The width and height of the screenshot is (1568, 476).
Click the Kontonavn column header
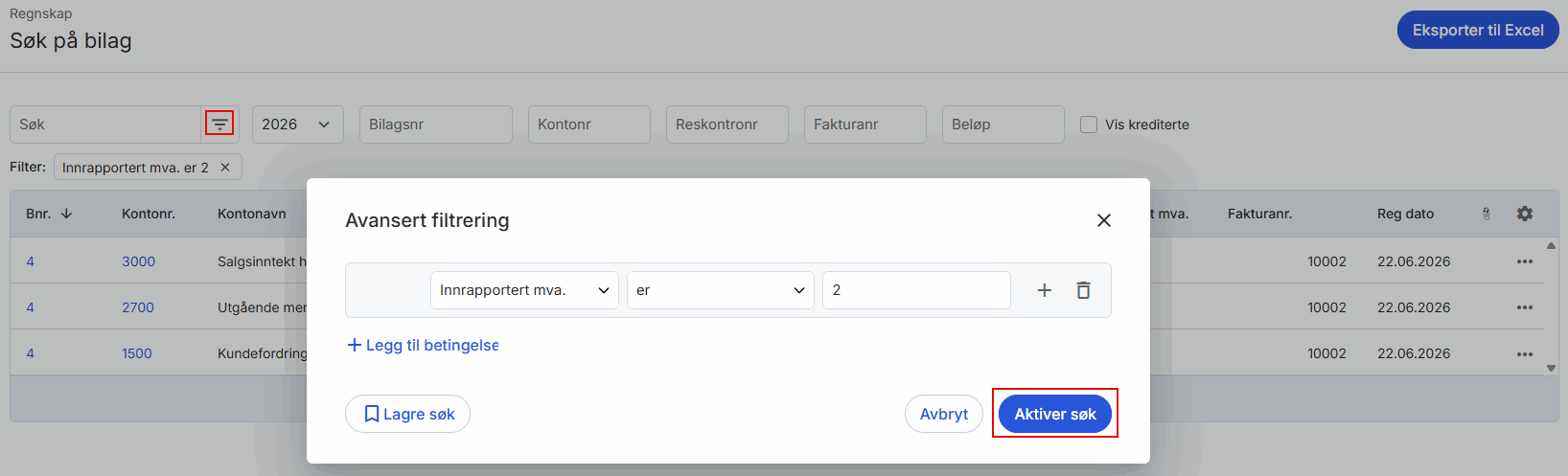tap(252, 214)
